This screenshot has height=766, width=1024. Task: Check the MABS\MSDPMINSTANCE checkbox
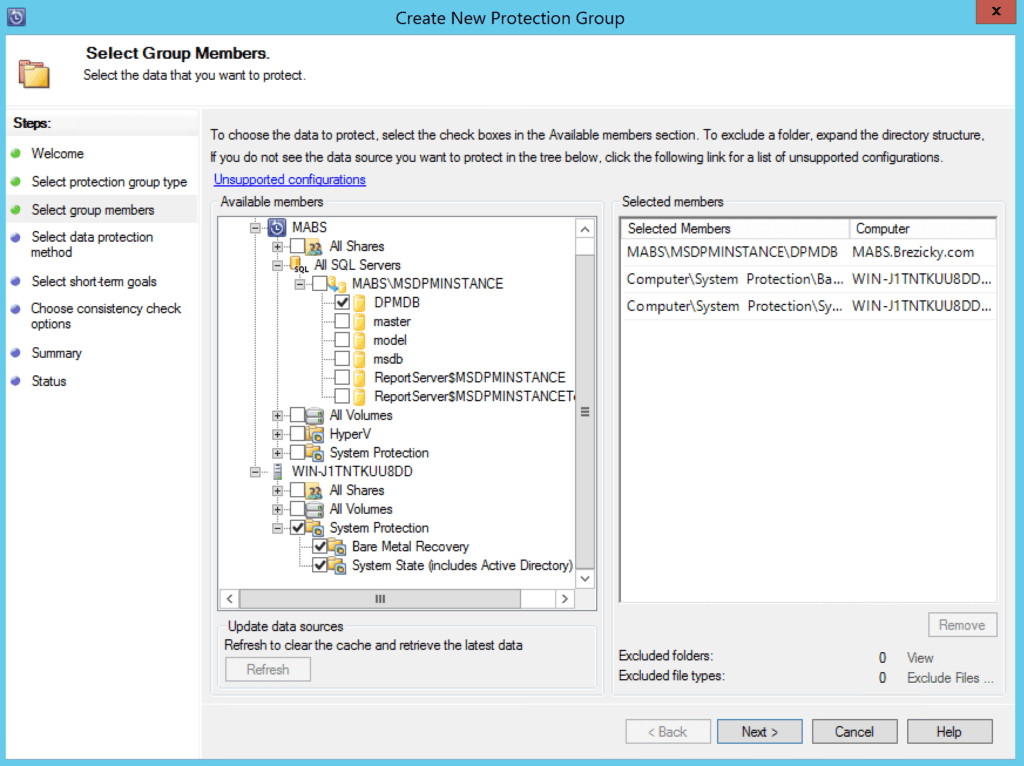pos(320,284)
